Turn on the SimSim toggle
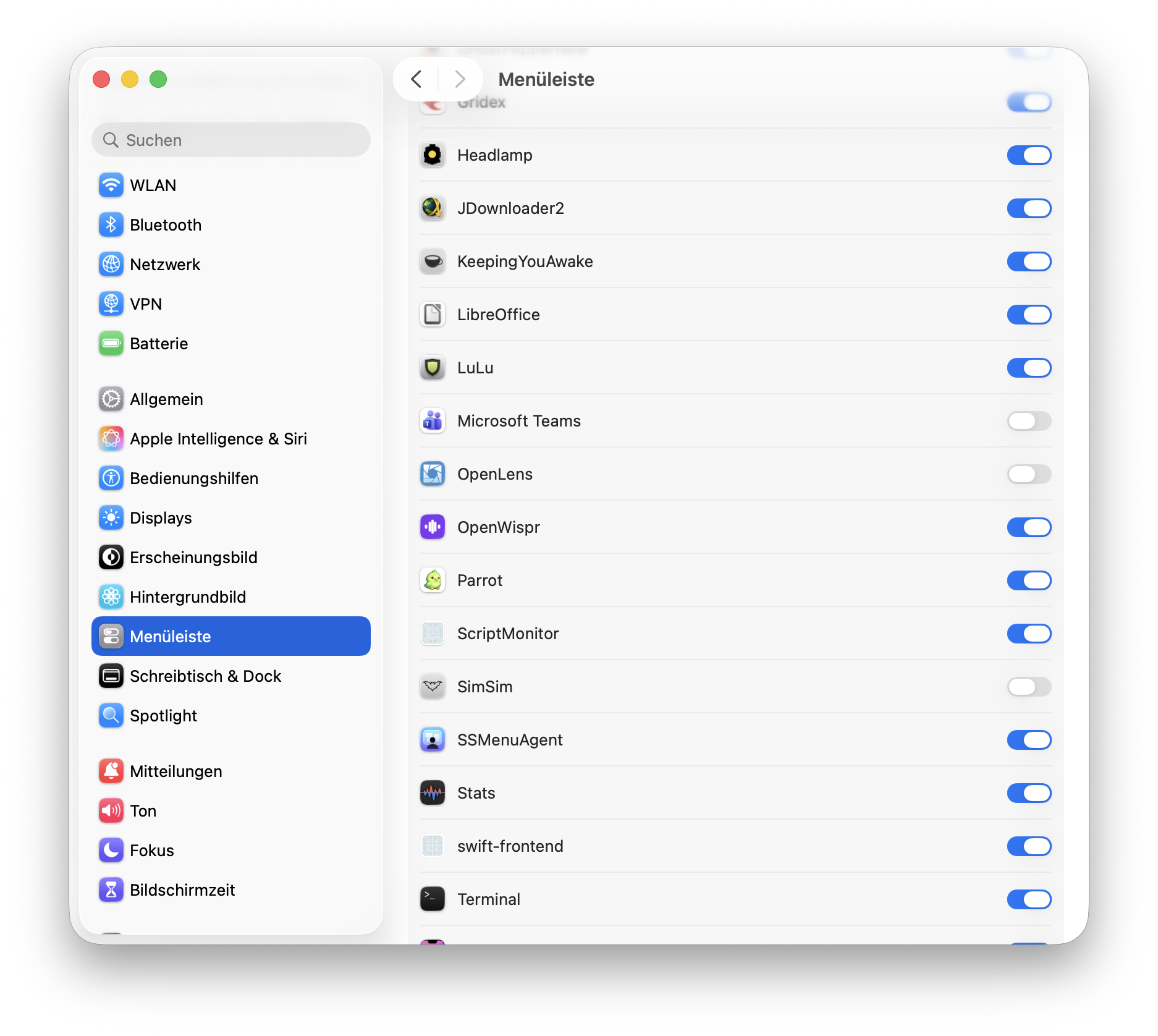 (x=1029, y=687)
